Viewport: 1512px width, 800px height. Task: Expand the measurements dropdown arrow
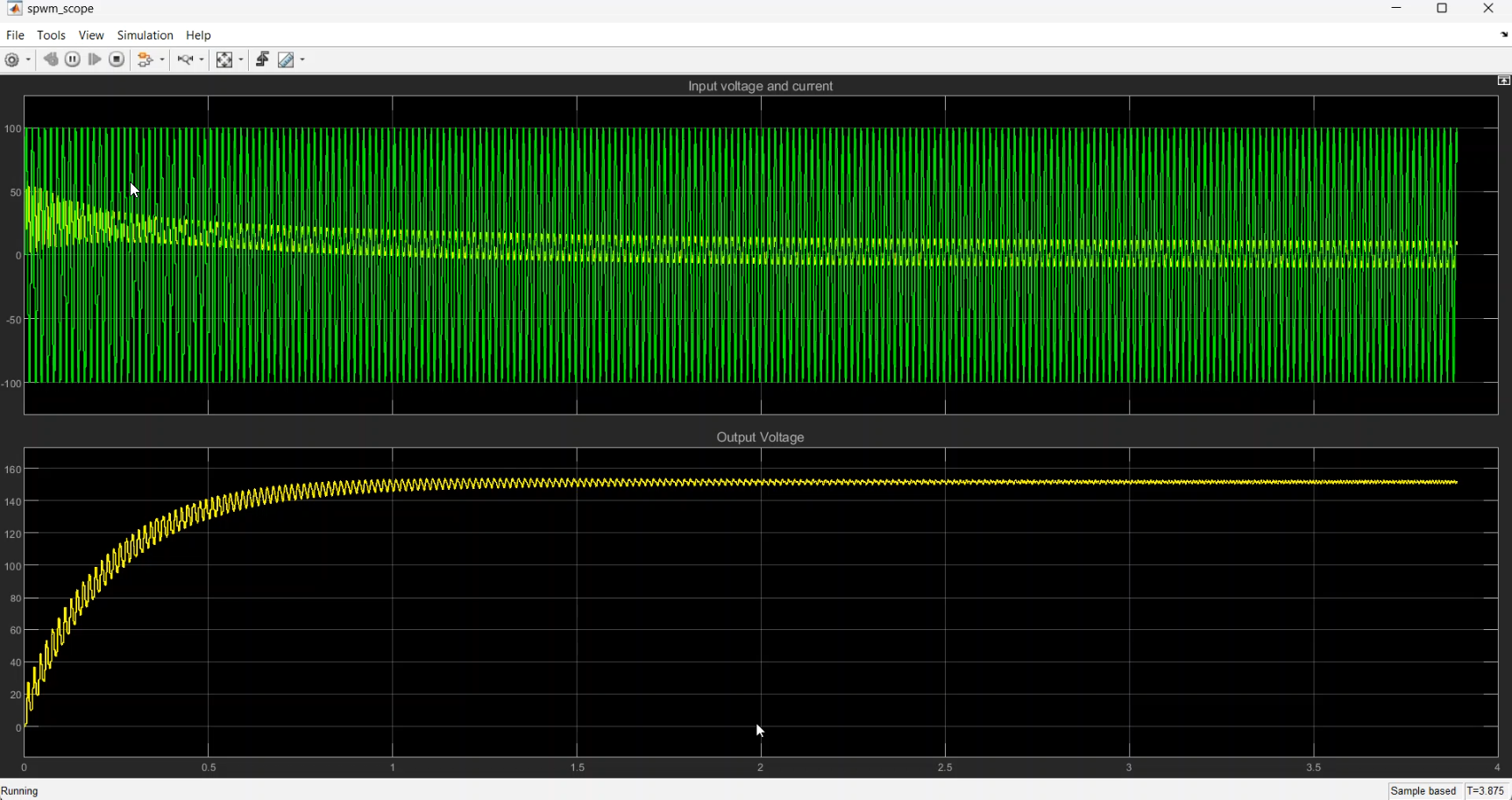302,60
